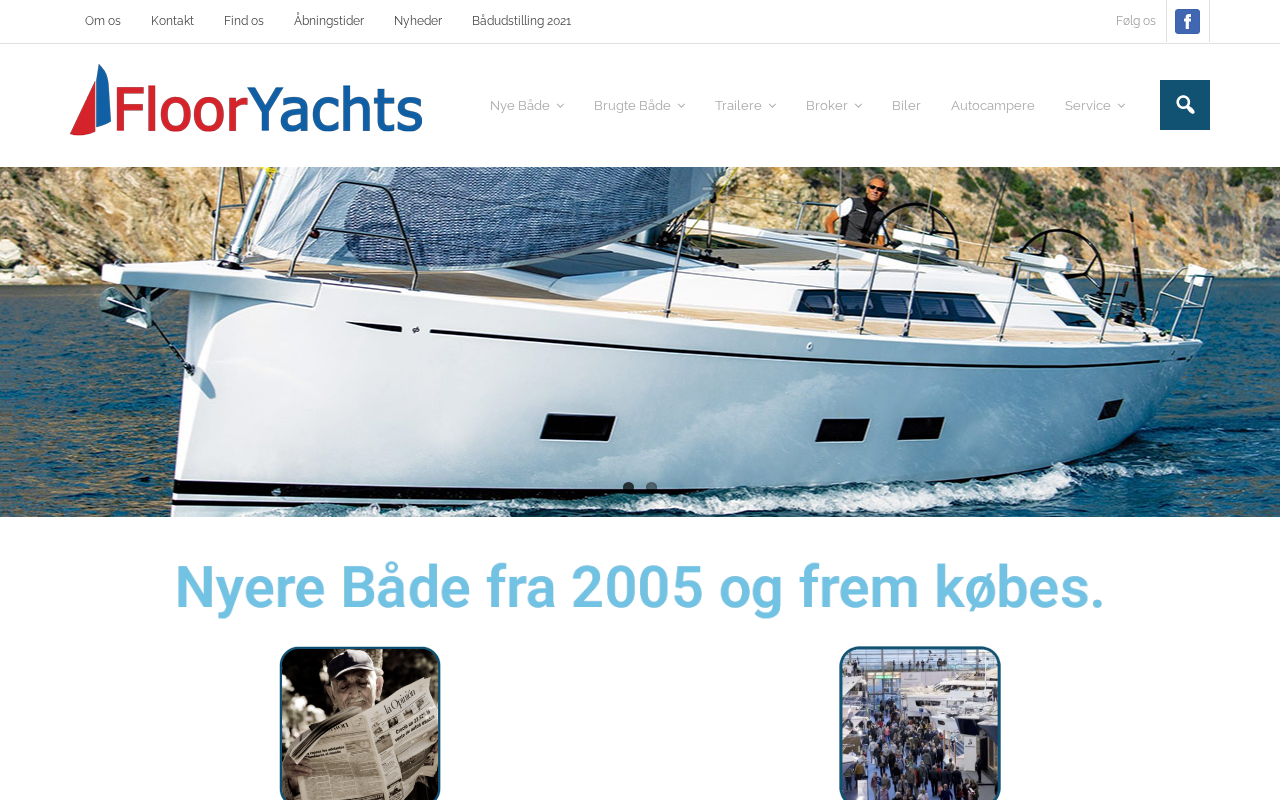Open the Om os link
Viewport: 1280px width, 800px height.
pyautogui.click(x=103, y=21)
